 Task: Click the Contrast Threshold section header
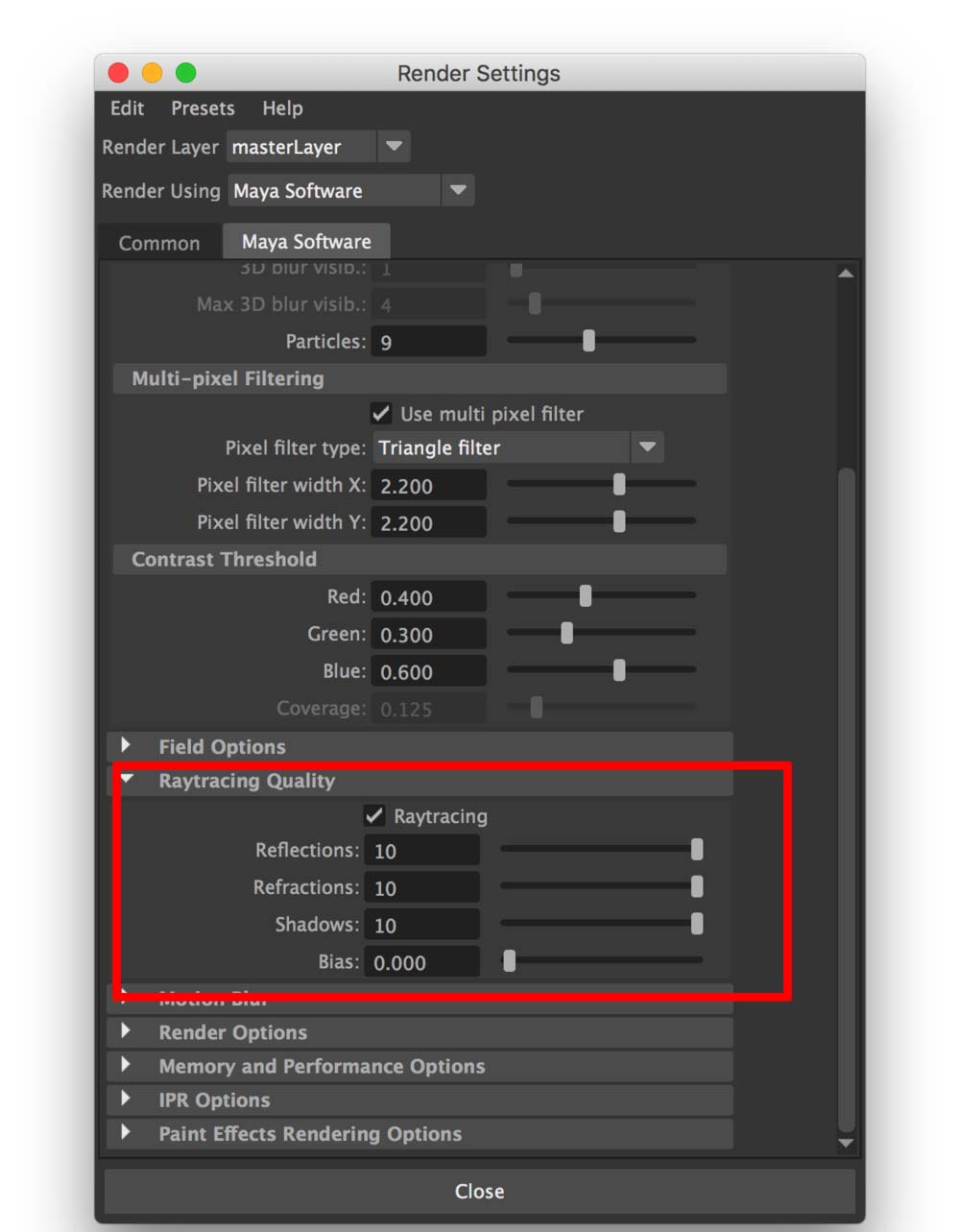(x=420, y=559)
